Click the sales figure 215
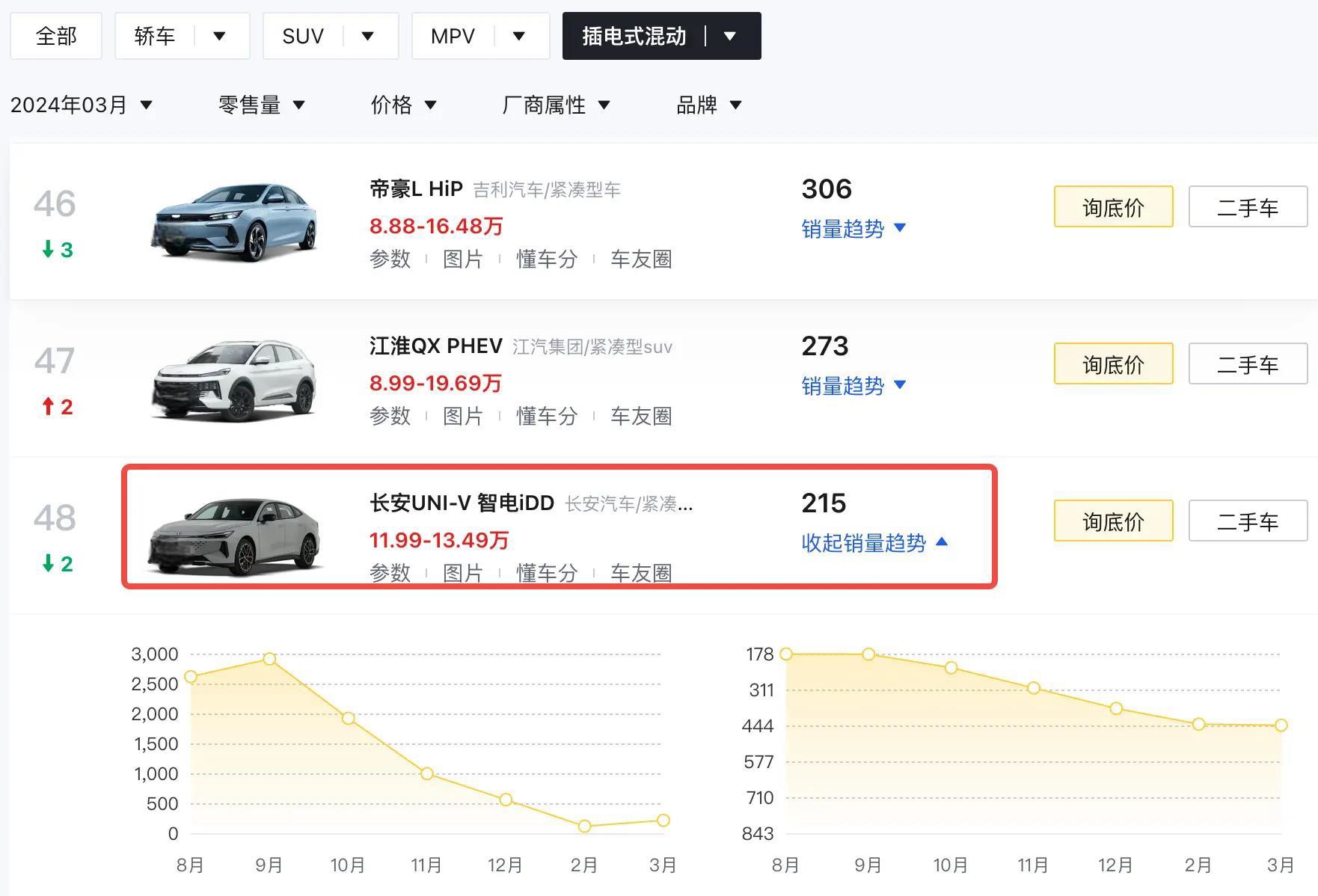This screenshot has width=1318, height=896. [x=824, y=503]
